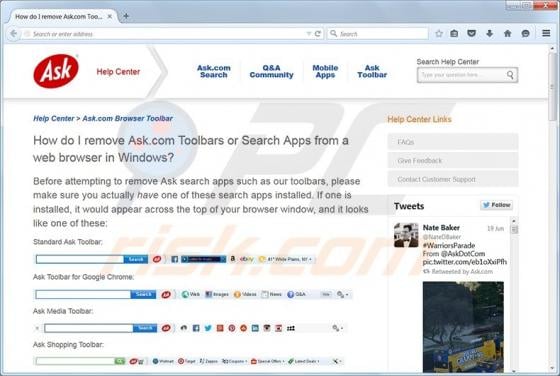
Task: Click the Ask.com Browser Toolbar breadcrumb link
Action: pos(128,118)
